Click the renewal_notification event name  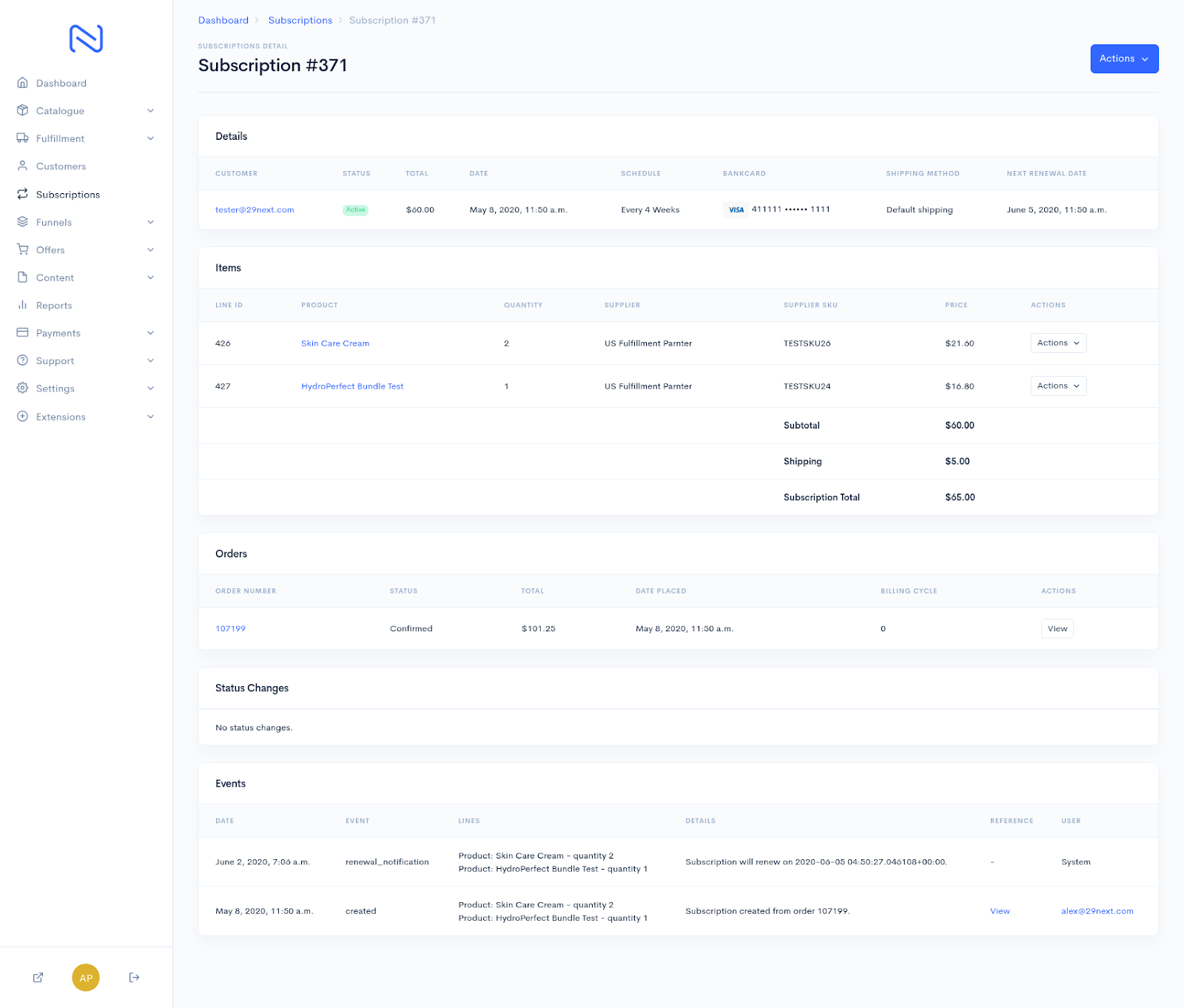coord(387,862)
